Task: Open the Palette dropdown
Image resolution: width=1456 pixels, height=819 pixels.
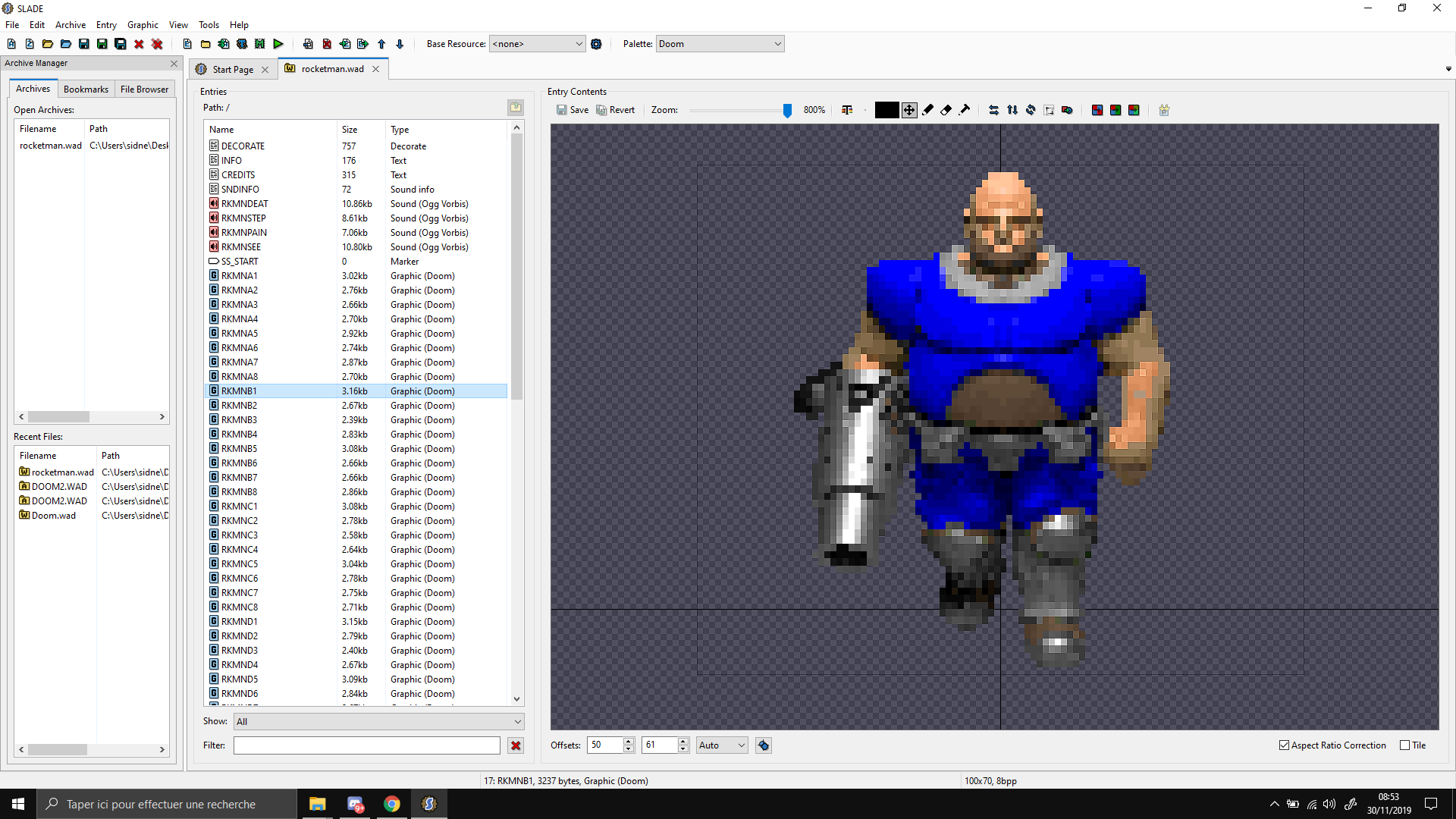Action: coord(720,44)
